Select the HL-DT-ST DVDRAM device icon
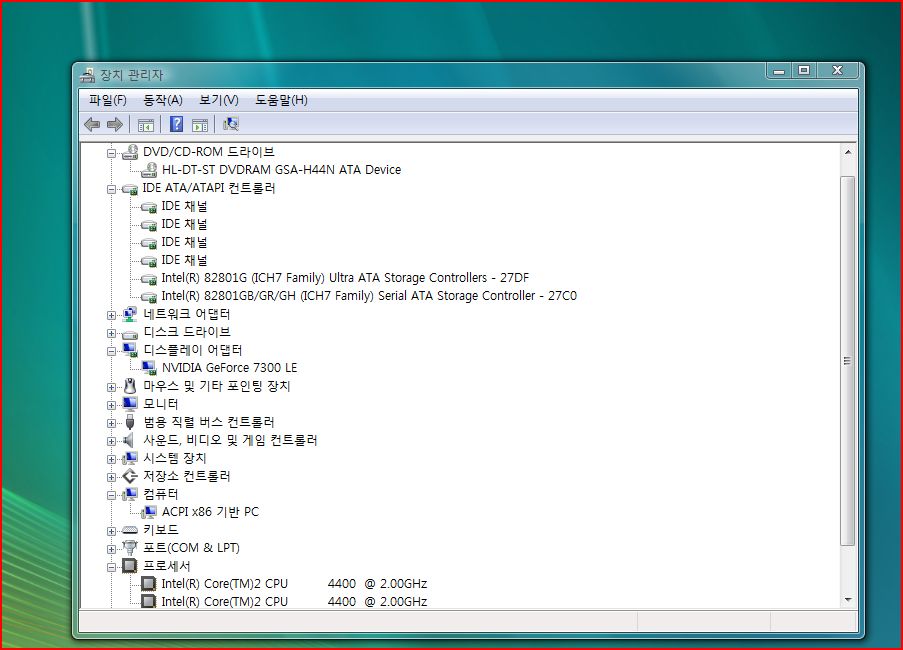 (149, 170)
